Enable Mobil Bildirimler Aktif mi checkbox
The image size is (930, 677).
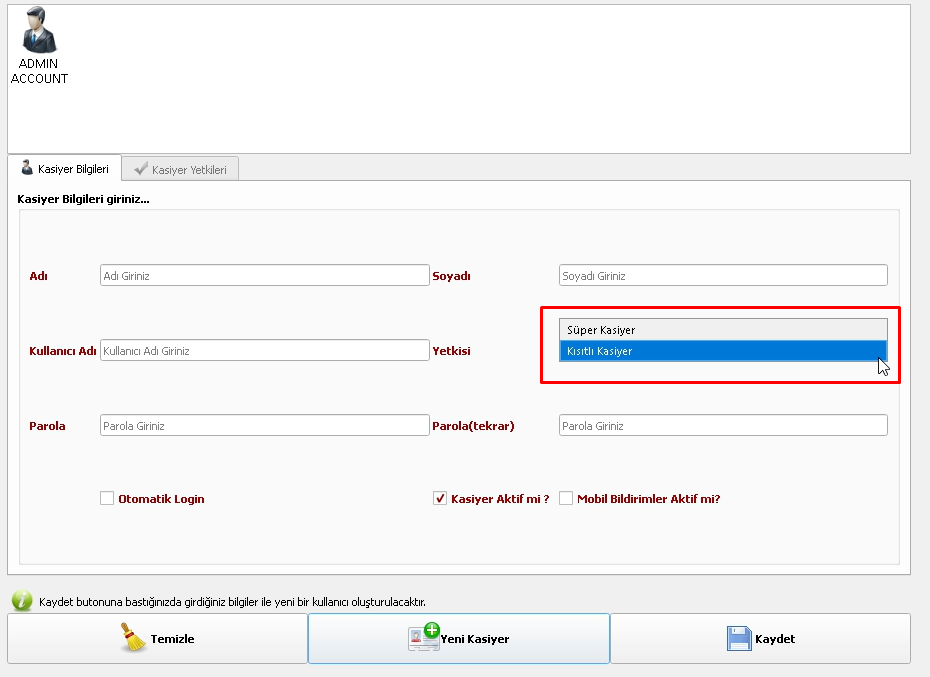coord(566,498)
